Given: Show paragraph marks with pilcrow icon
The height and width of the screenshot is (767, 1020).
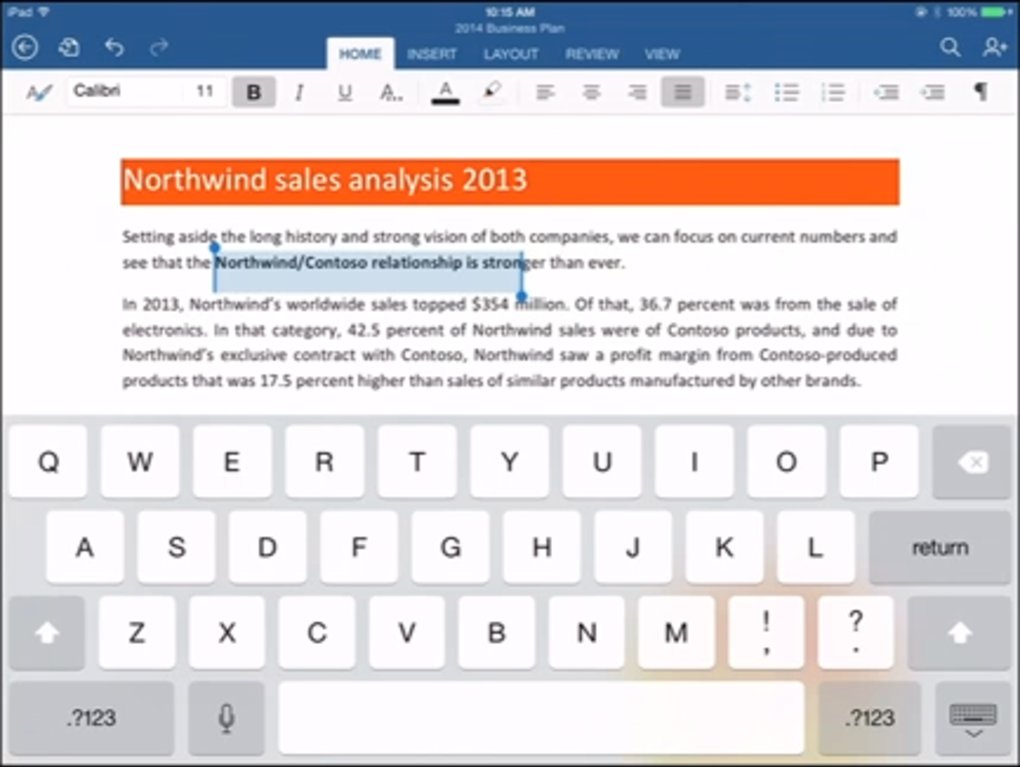Looking at the screenshot, I should [981, 92].
